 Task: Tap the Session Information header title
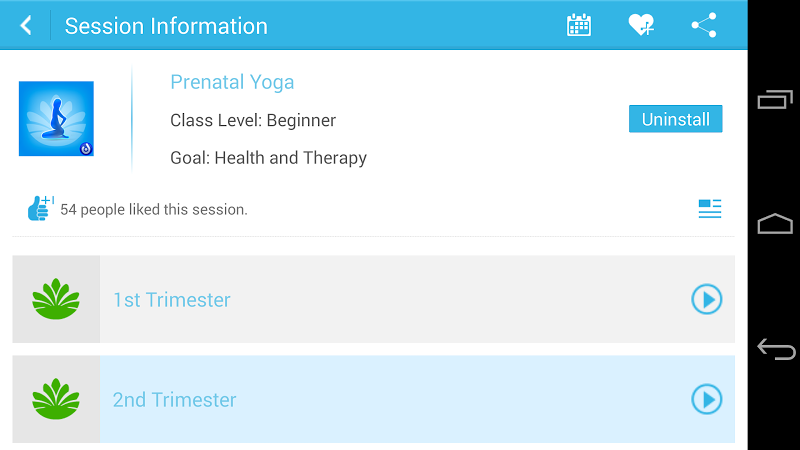pos(166,26)
